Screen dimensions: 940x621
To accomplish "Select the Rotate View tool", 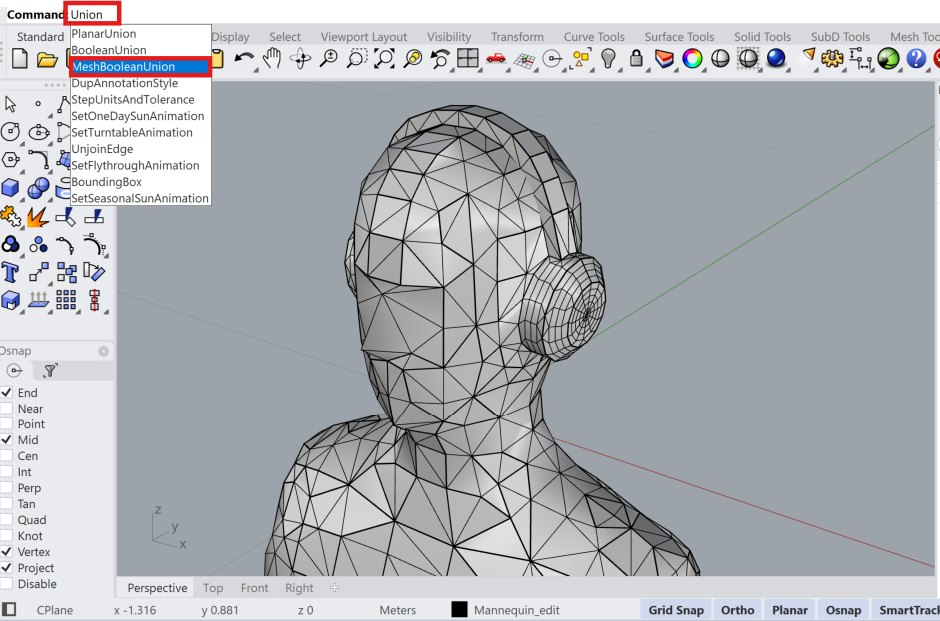I will [300, 59].
